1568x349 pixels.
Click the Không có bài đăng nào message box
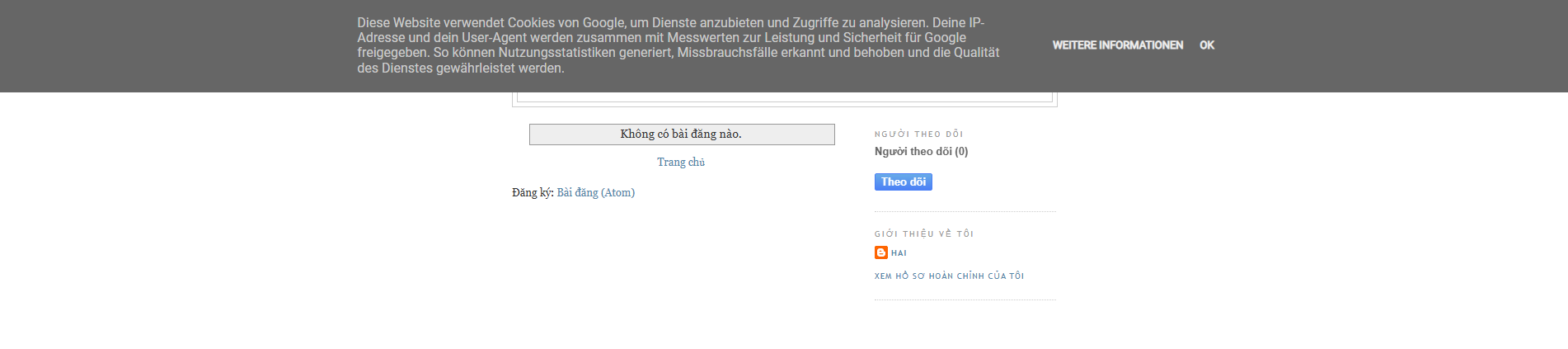[x=682, y=134]
